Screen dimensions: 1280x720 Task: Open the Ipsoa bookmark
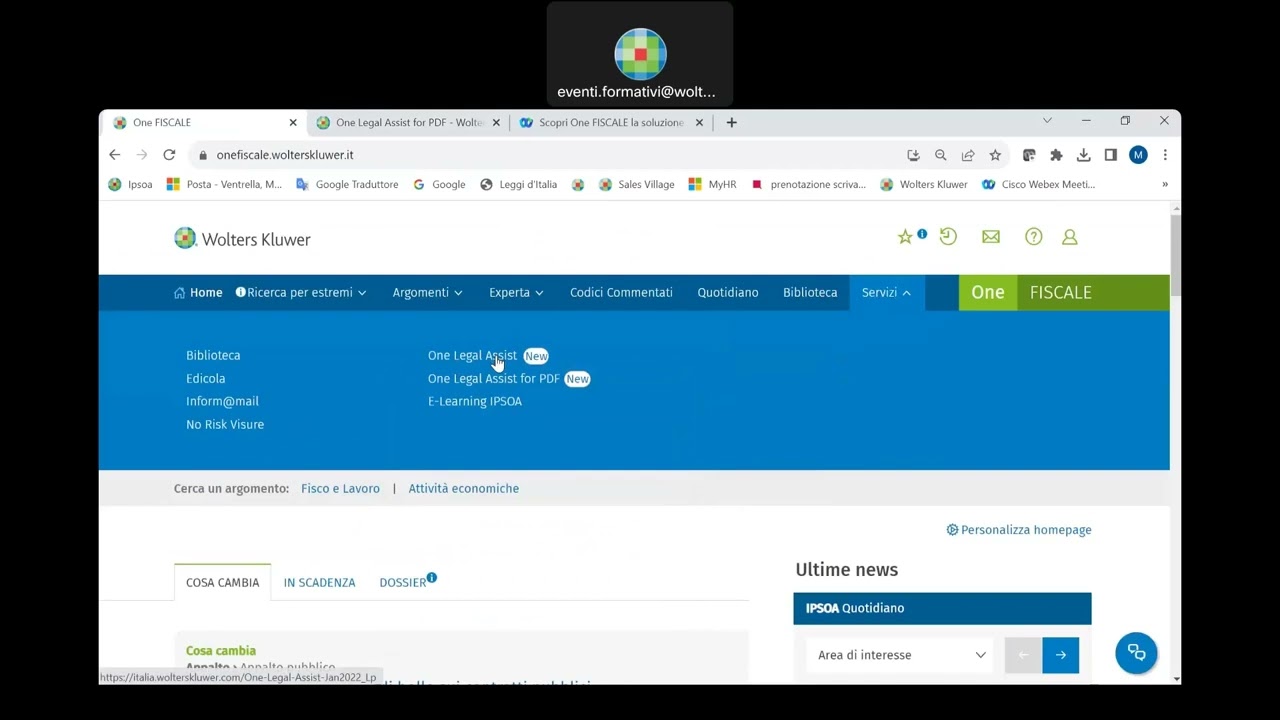(131, 184)
